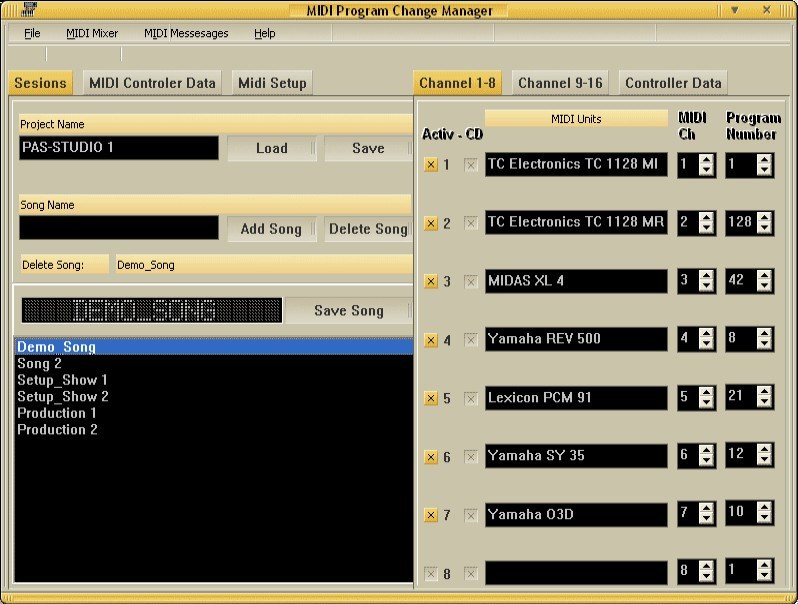Edit the Yamaha O3D unit name field

[576, 514]
